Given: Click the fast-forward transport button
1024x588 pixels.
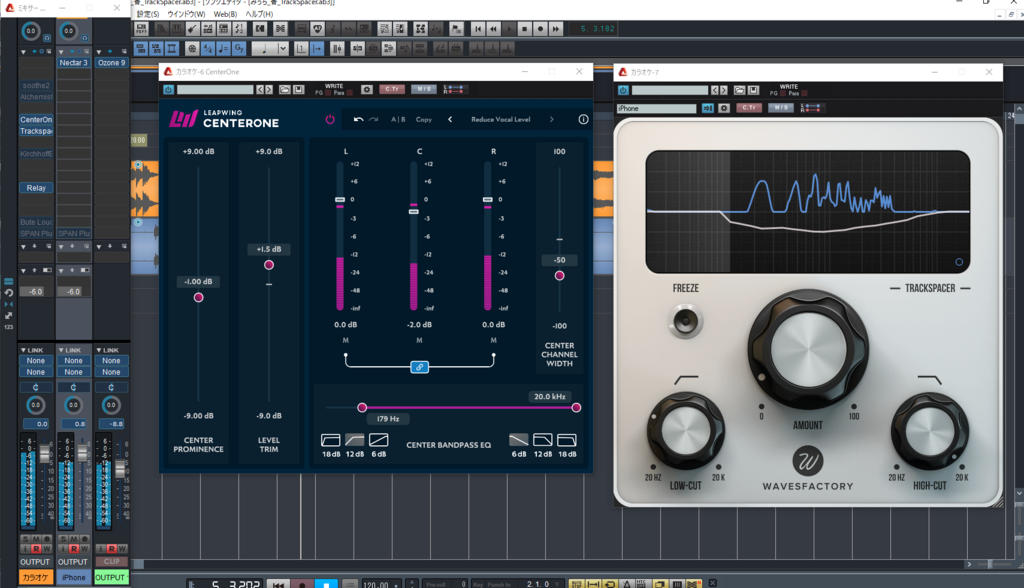Looking at the screenshot, I should coord(556,29).
